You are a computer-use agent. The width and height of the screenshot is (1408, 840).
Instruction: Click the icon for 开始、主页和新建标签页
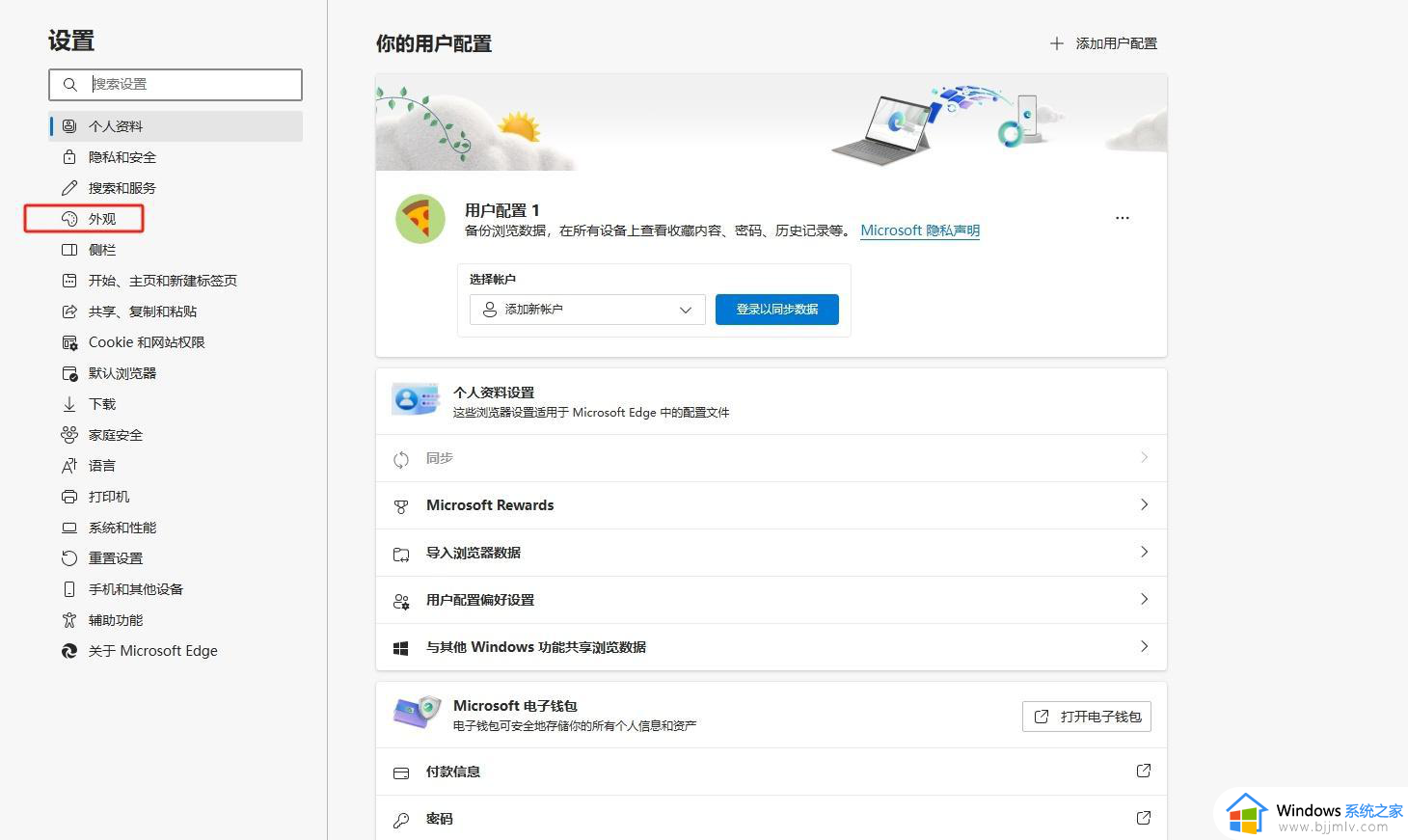coord(69,281)
